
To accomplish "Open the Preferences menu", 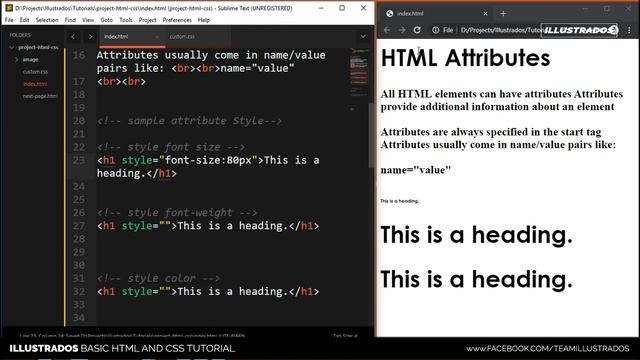I will [x=177, y=20].
